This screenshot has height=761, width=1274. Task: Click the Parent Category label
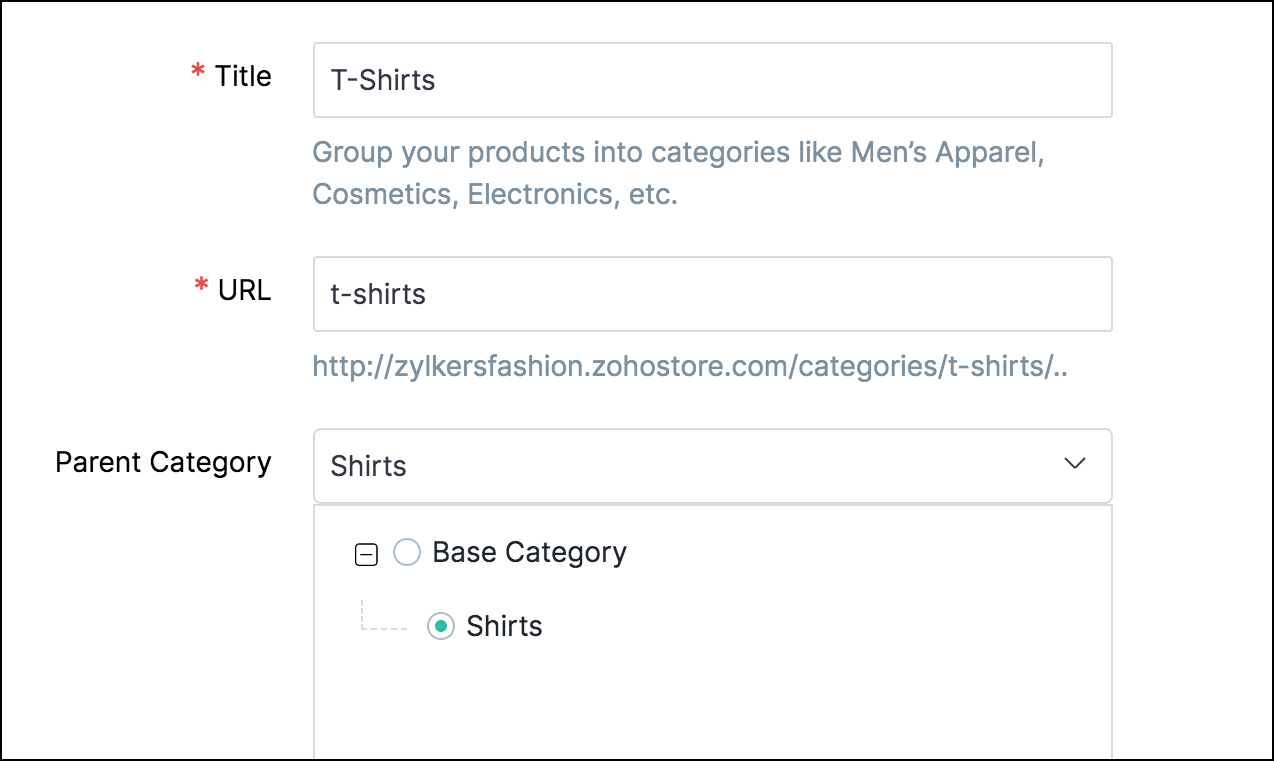pos(163,462)
